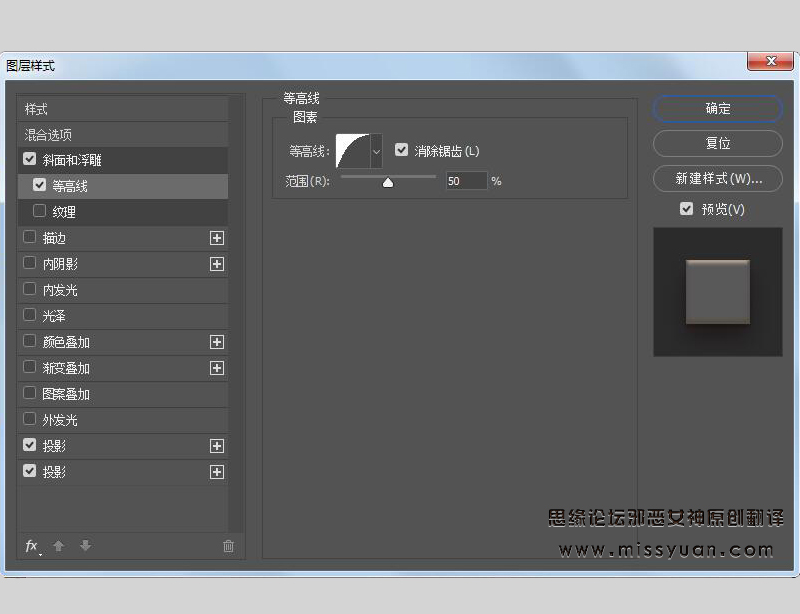Select the 外发光 label row
This screenshot has width=800, height=614.
pos(123,420)
